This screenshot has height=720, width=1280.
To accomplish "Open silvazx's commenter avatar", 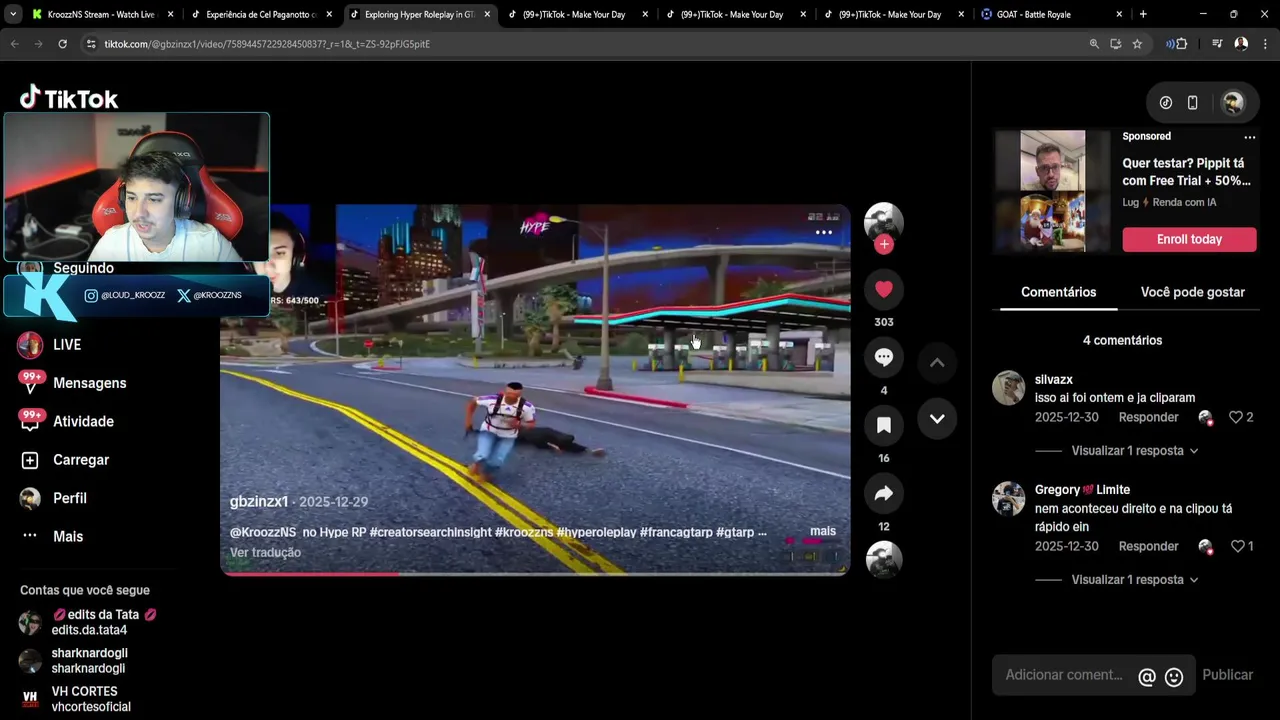I will click(1008, 388).
